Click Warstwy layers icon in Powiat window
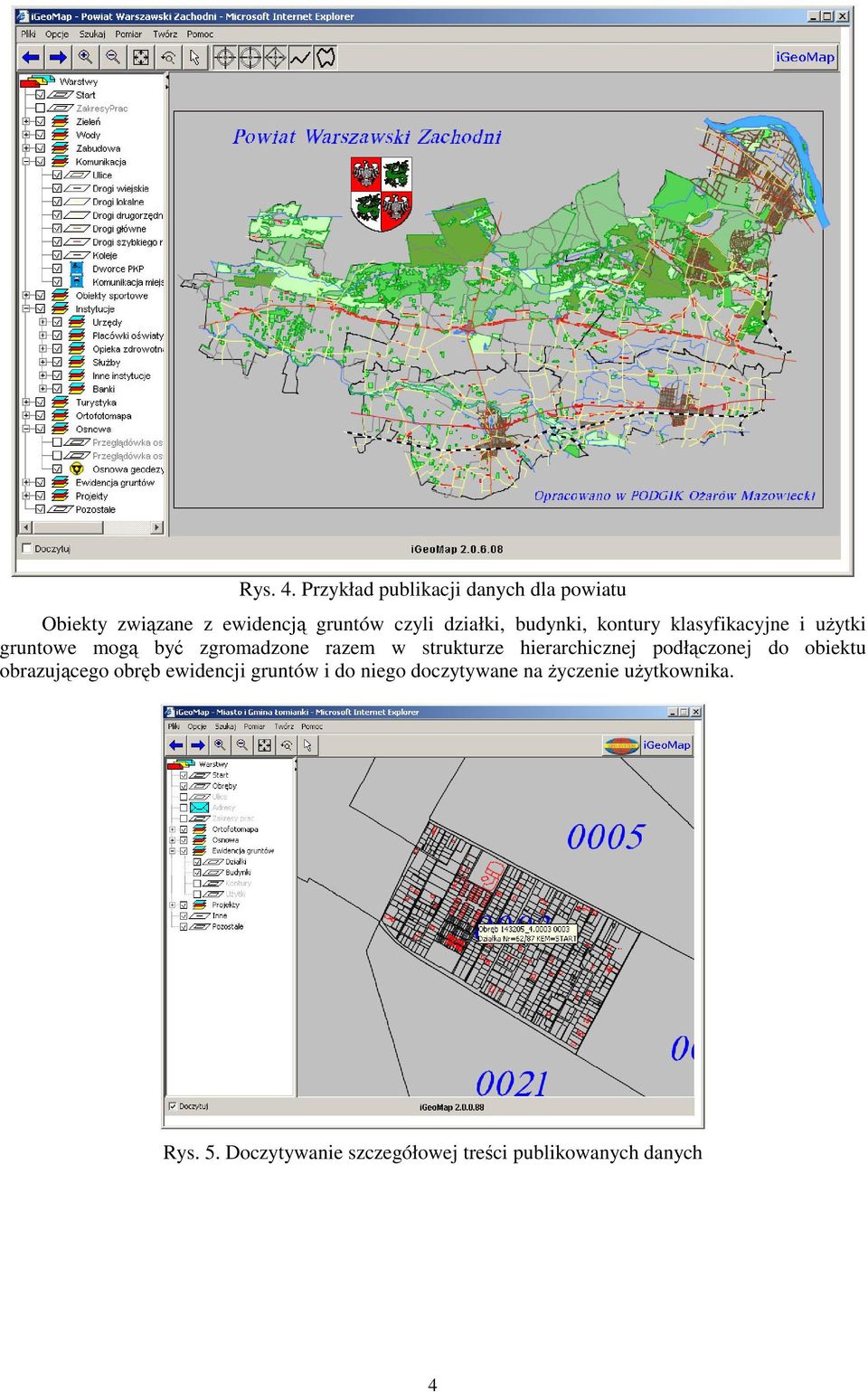This screenshot has width=868, height=1392. [x=37, y=80]
